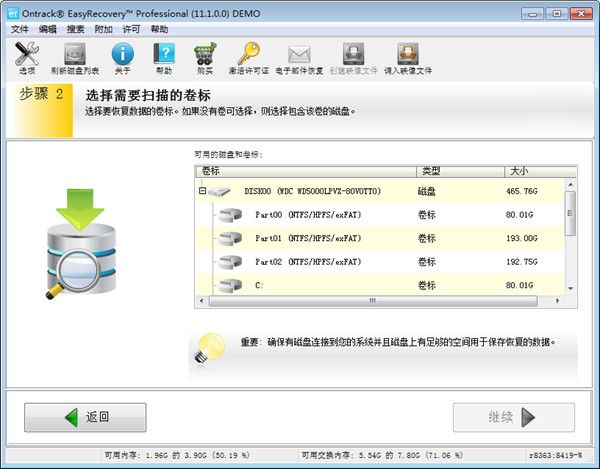Select the row Part01 (NTFS/HPFS/exFAT)
The width and height of the screenshot is (600, 469).
coord(380,238)
